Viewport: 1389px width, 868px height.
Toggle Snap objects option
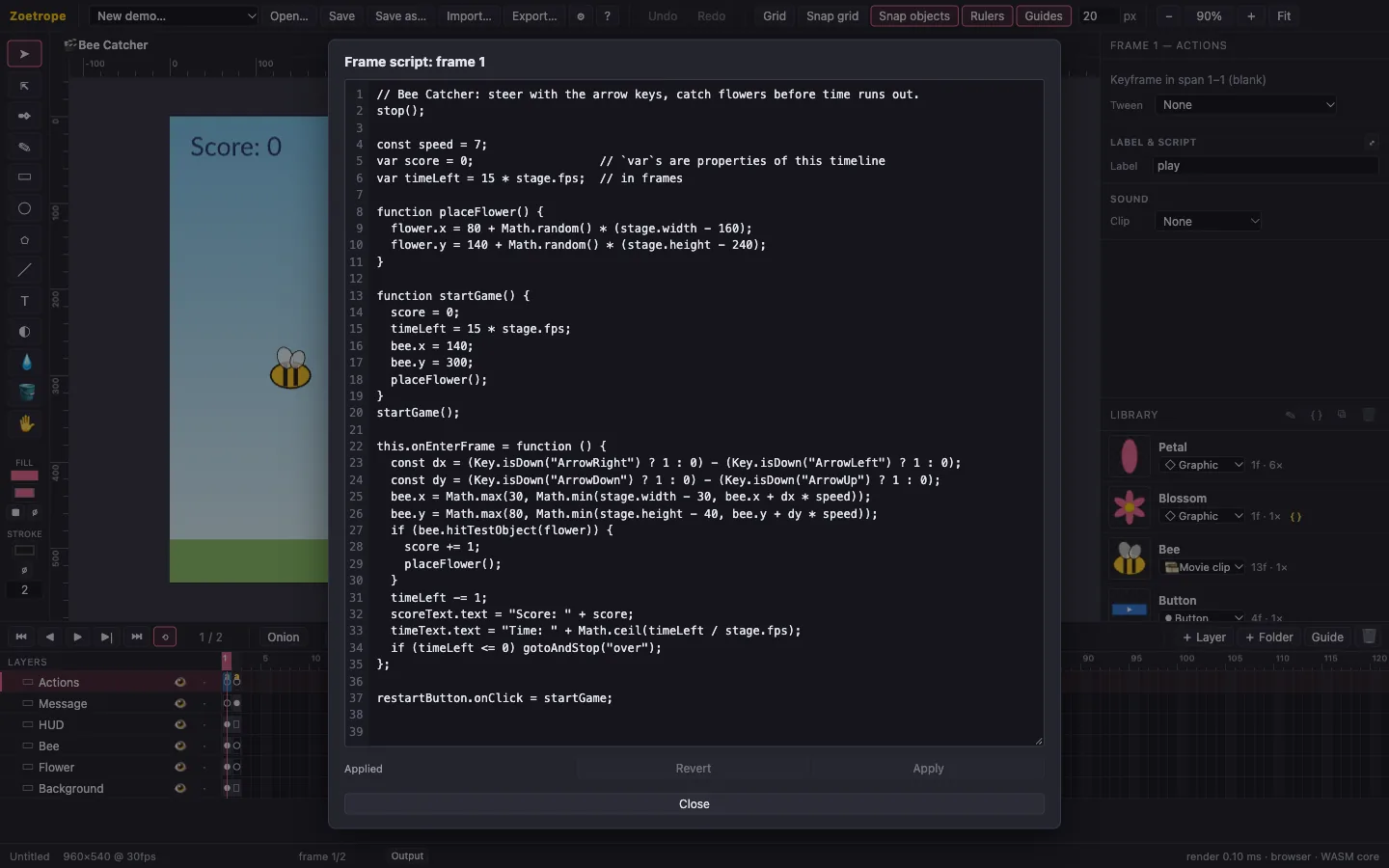tap(914, 16)
